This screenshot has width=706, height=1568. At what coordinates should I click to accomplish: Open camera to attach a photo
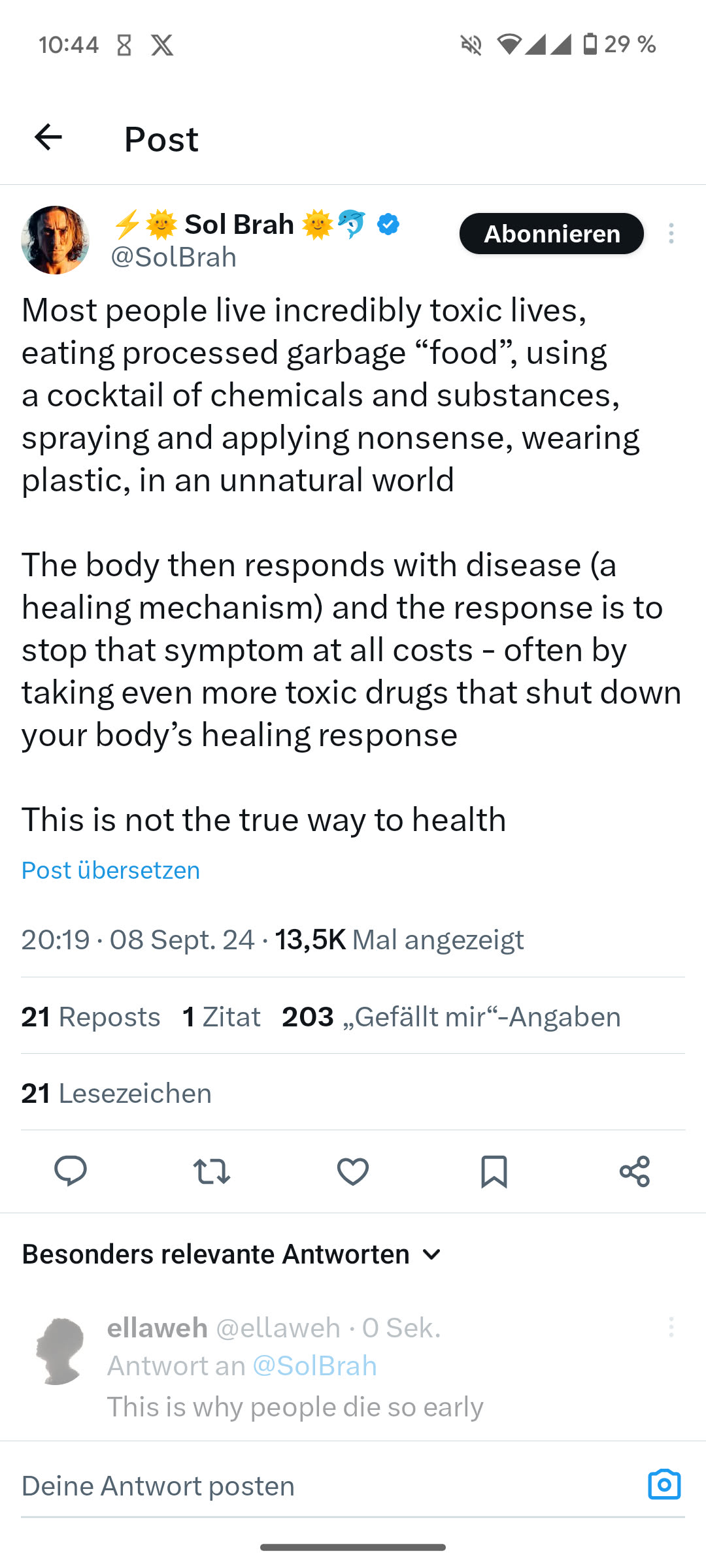tap(664, 1484)
